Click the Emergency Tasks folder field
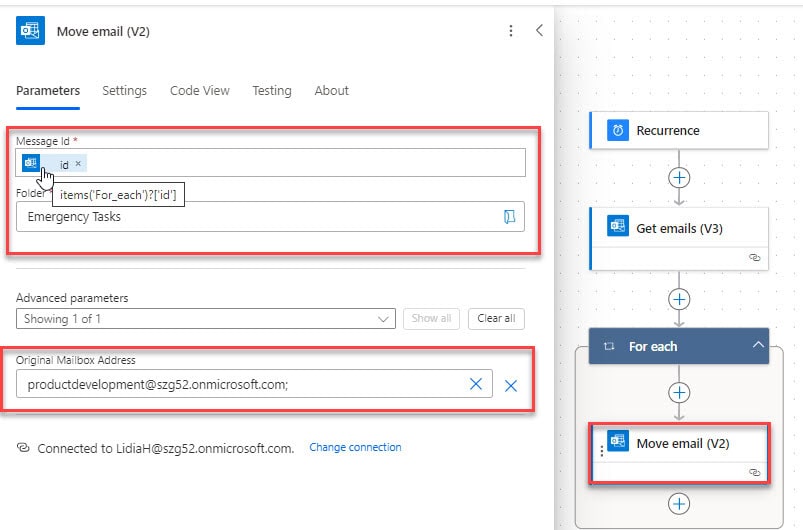 [270, 217]
